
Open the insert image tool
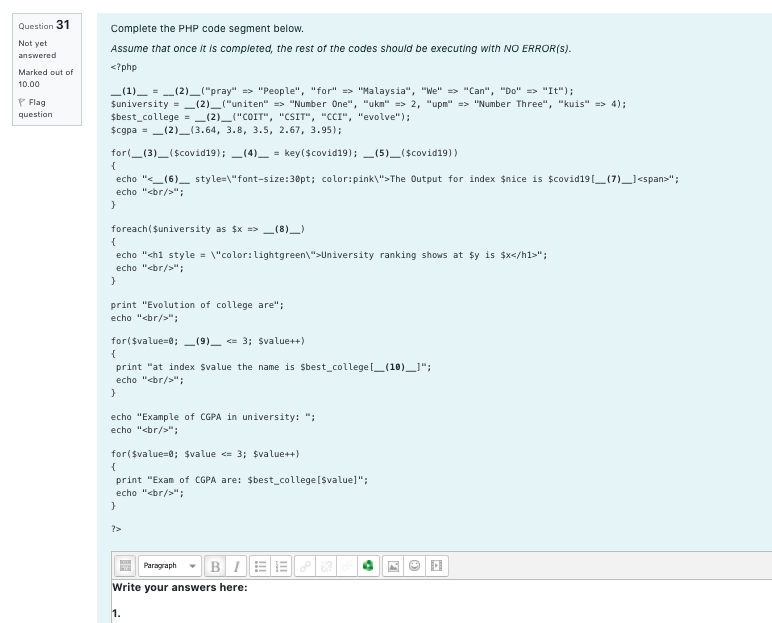[x=393, y=566]
